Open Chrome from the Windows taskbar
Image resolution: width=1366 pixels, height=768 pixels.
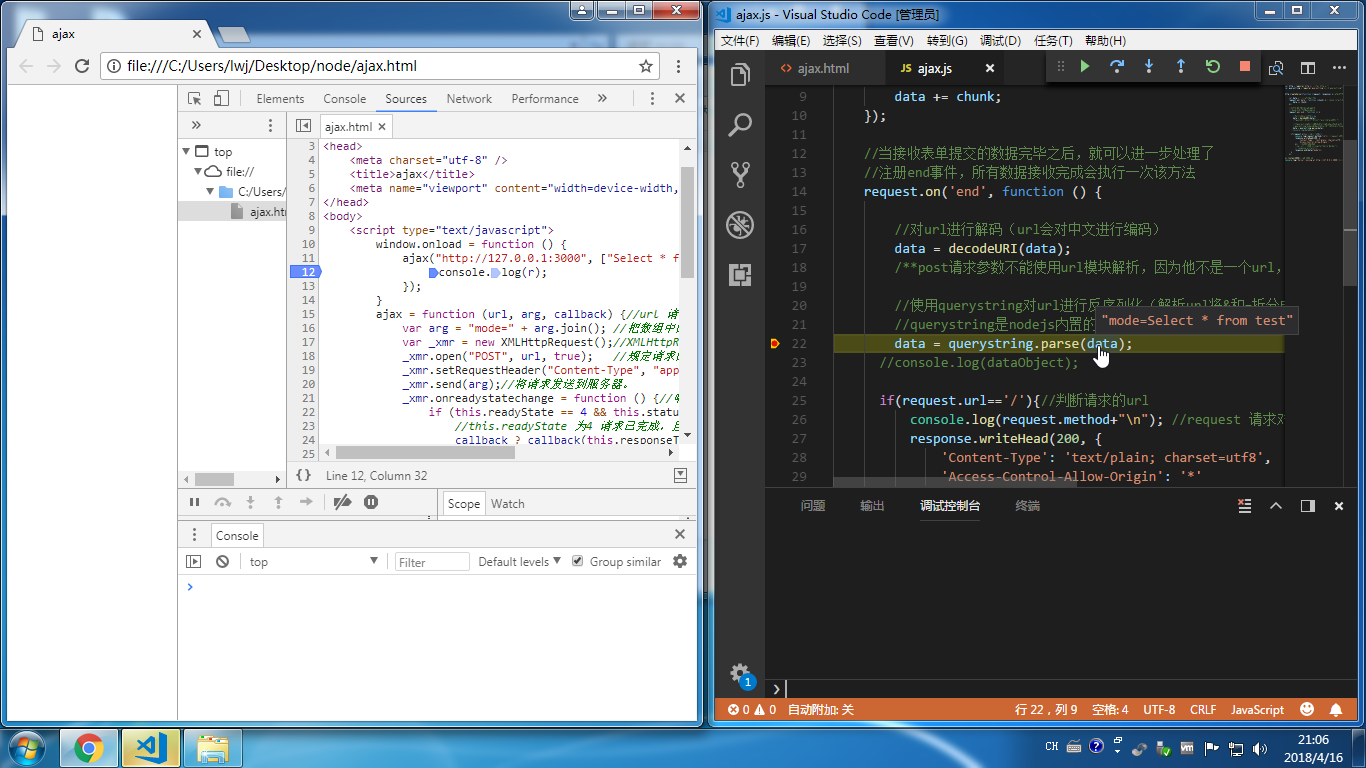click(x=89, y=748)
